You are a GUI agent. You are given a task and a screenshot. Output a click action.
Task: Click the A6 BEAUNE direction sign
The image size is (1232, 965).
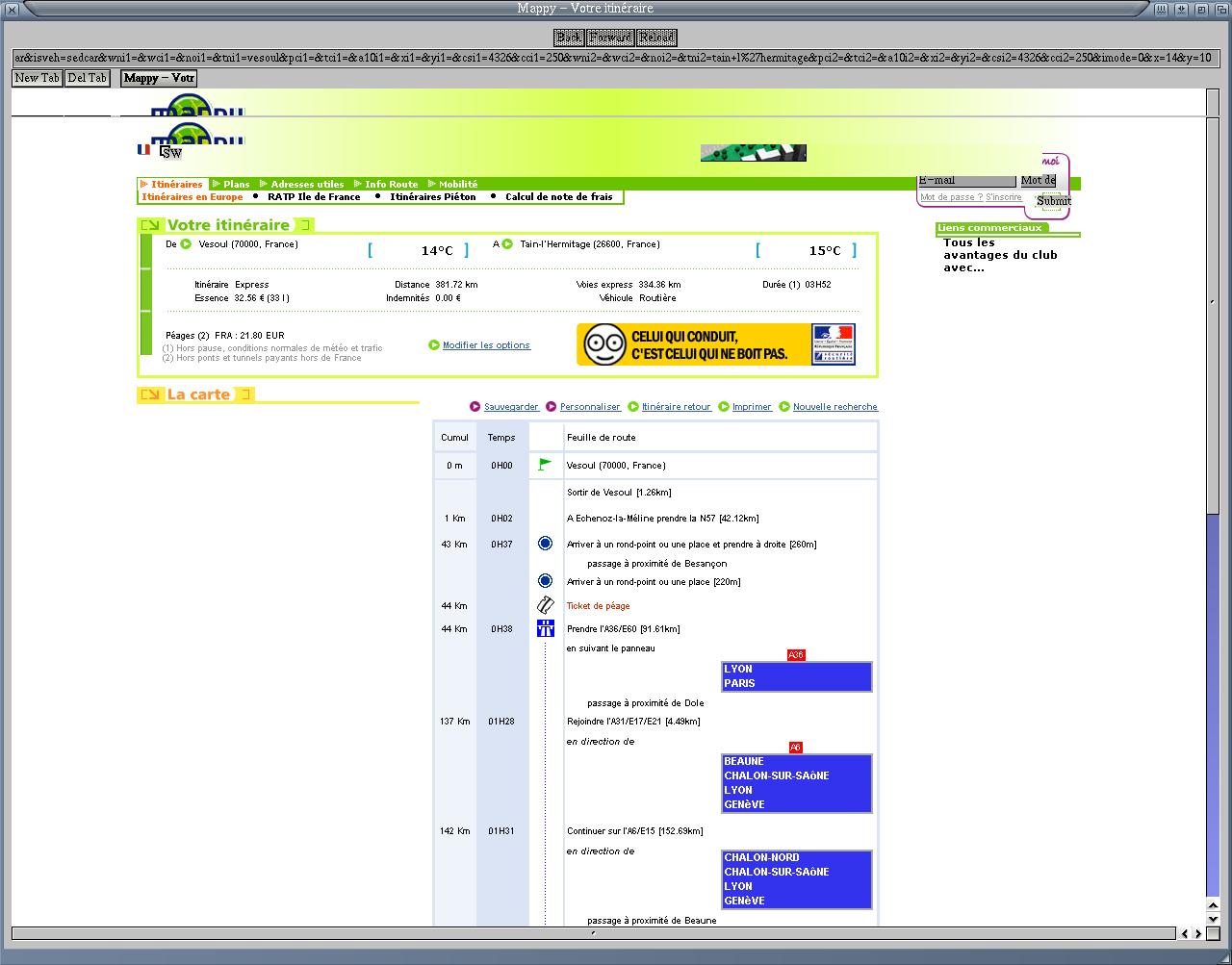[796, 783]
